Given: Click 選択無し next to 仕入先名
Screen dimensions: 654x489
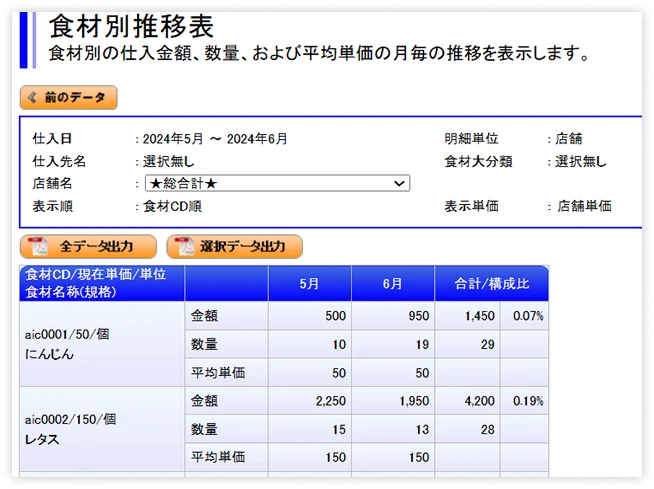Looking at the screenshot, I should point(169,161).
